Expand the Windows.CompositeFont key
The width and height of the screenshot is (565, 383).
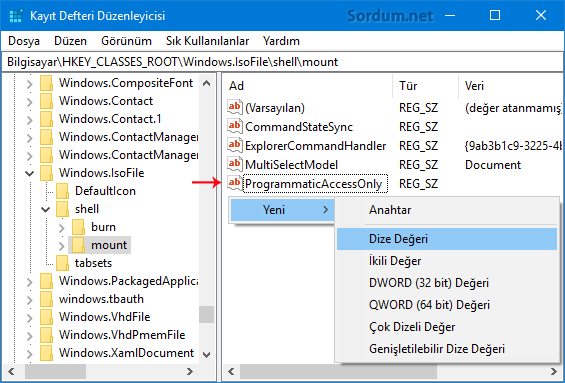(30, 84)
